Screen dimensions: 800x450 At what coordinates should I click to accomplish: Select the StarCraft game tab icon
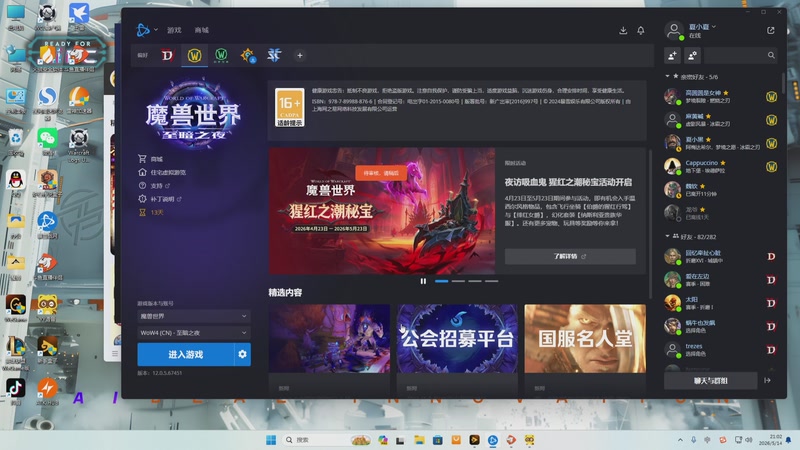coord(274,55)
